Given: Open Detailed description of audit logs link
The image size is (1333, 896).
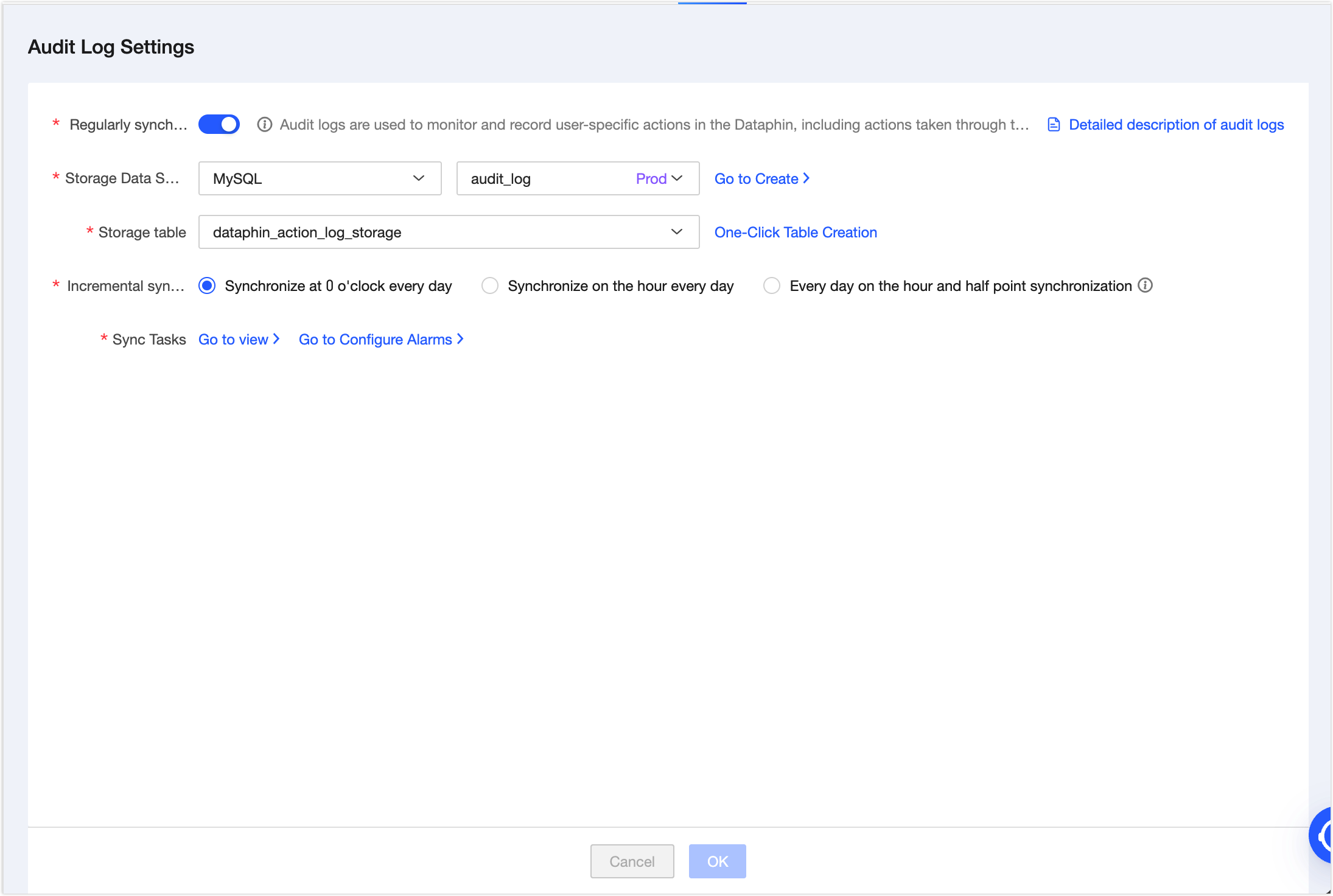Looking at the screenshot, I should coord(1176,125).
